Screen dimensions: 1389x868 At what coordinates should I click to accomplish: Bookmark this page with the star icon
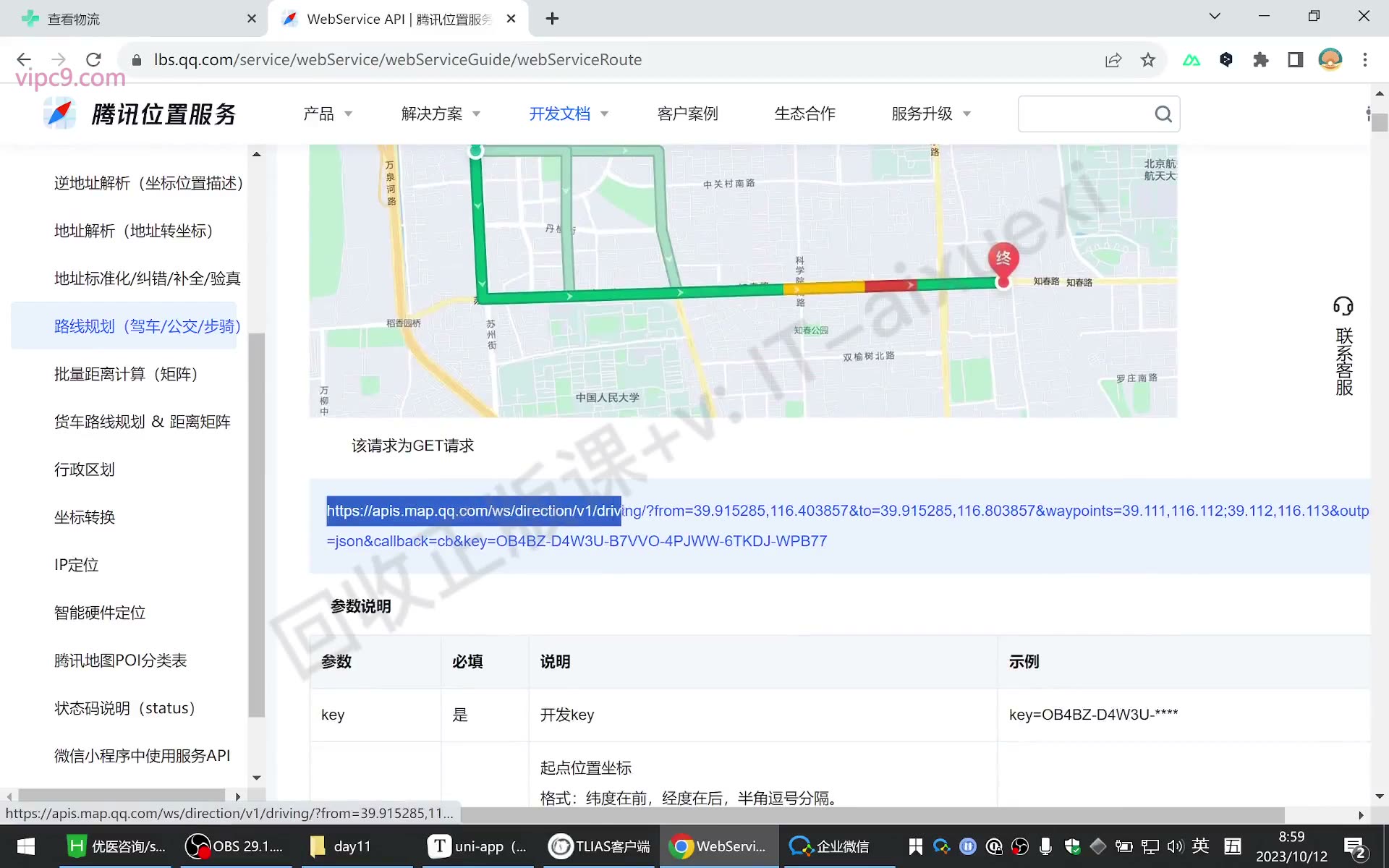[x=1148, y=60]
